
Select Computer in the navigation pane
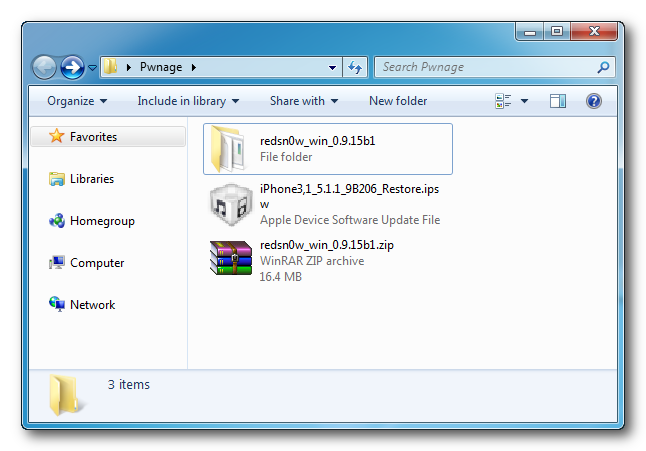point(97,263)
